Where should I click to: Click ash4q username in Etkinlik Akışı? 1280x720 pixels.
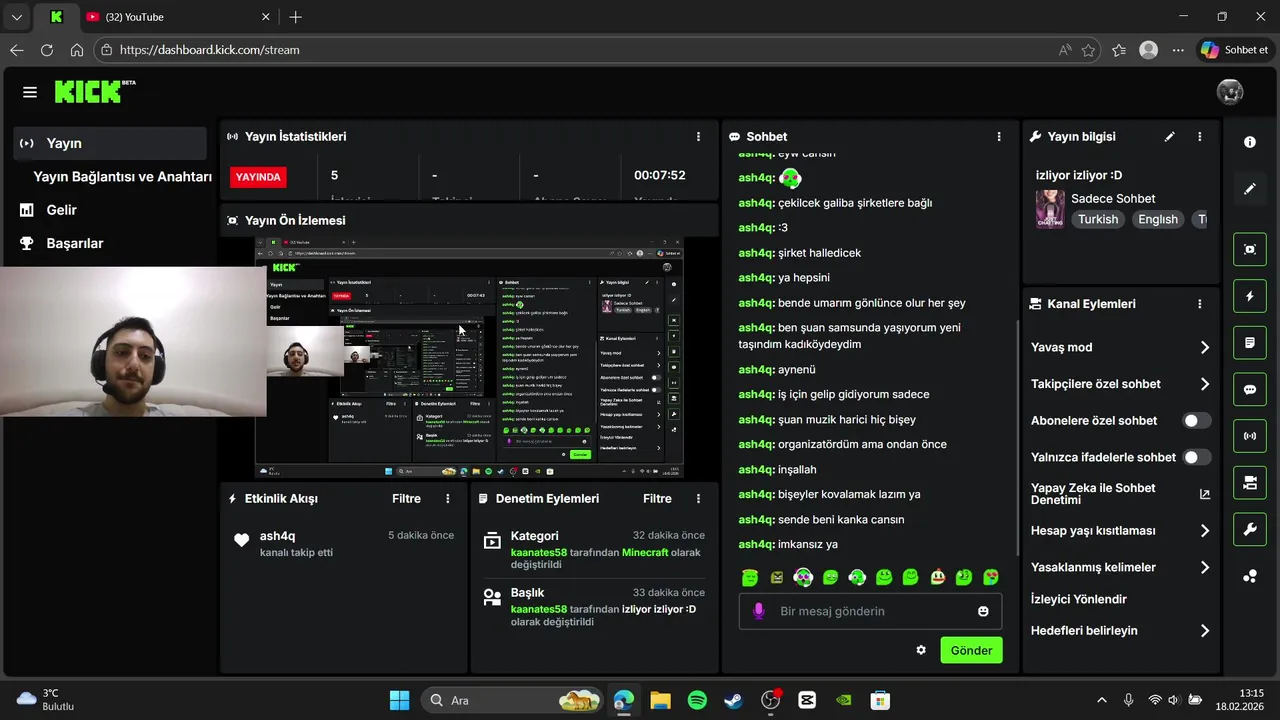(x=277, y=536)
